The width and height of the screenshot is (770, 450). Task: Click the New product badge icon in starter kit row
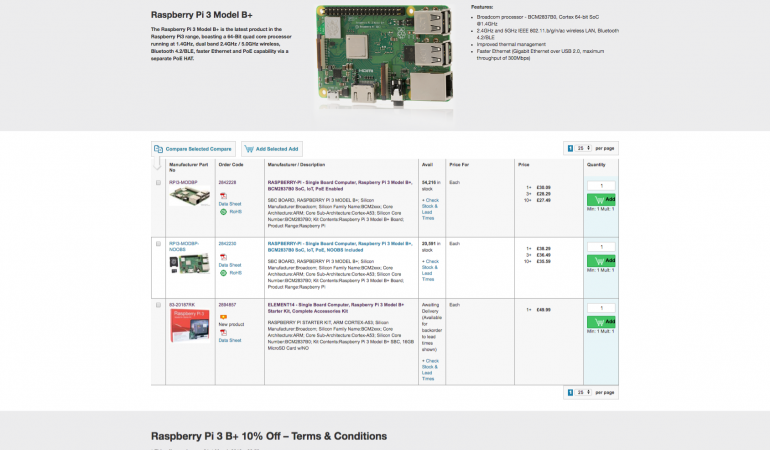pyautogui.click(x=223, y=317)
